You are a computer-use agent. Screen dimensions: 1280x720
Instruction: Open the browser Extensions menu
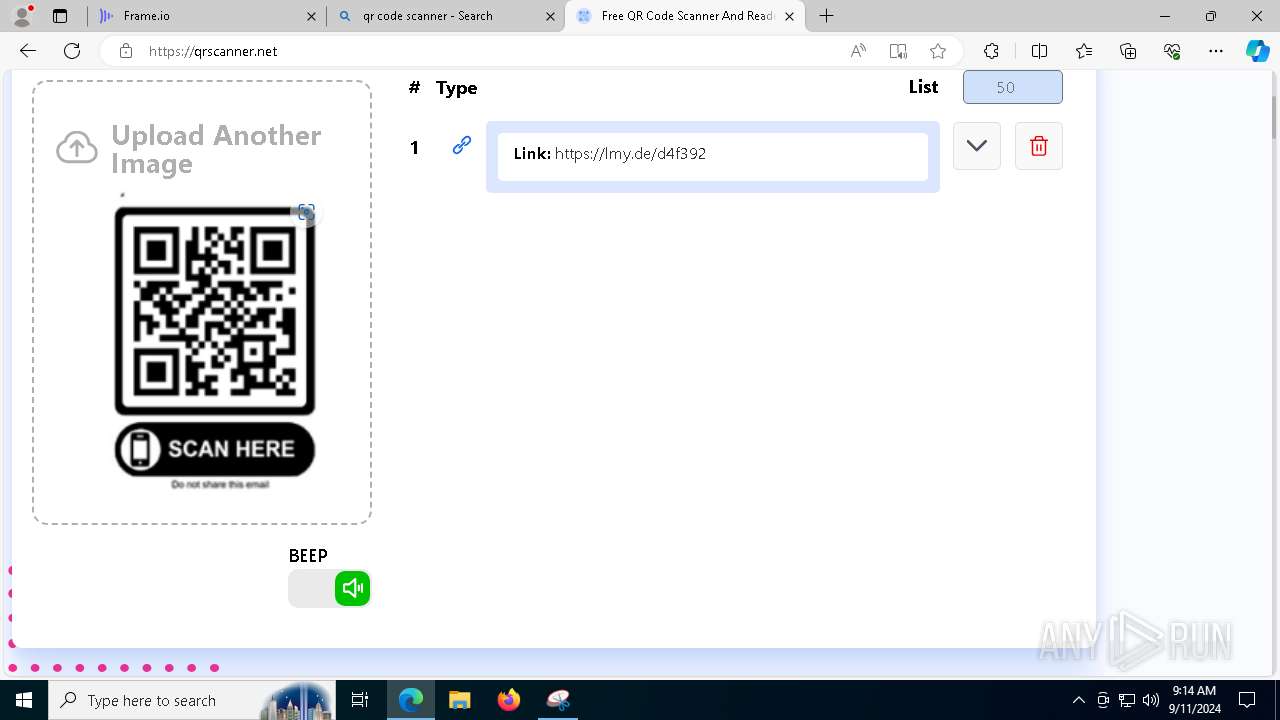coord(991,51)
